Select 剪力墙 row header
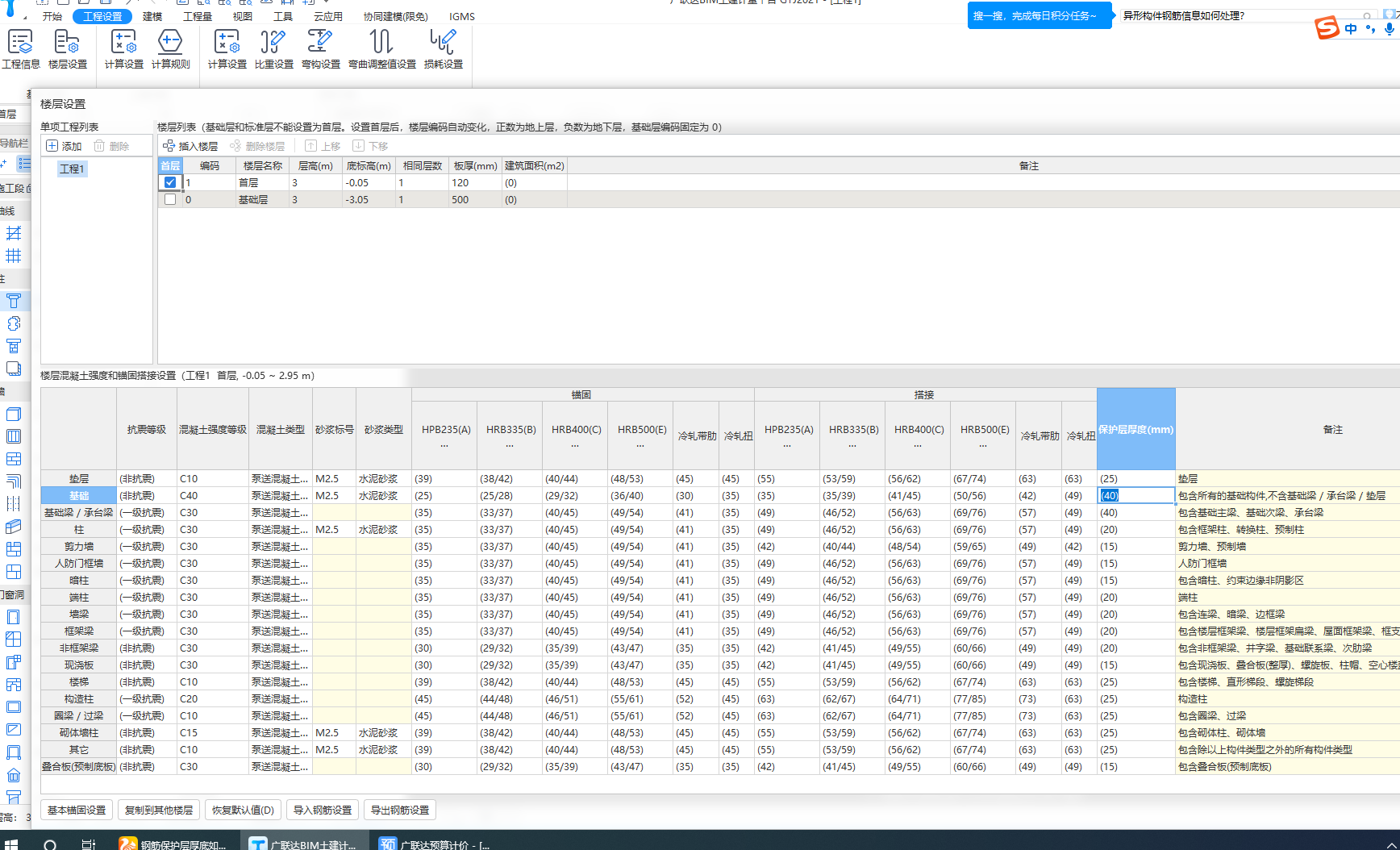1400x850 pixels. pos(79,546)
